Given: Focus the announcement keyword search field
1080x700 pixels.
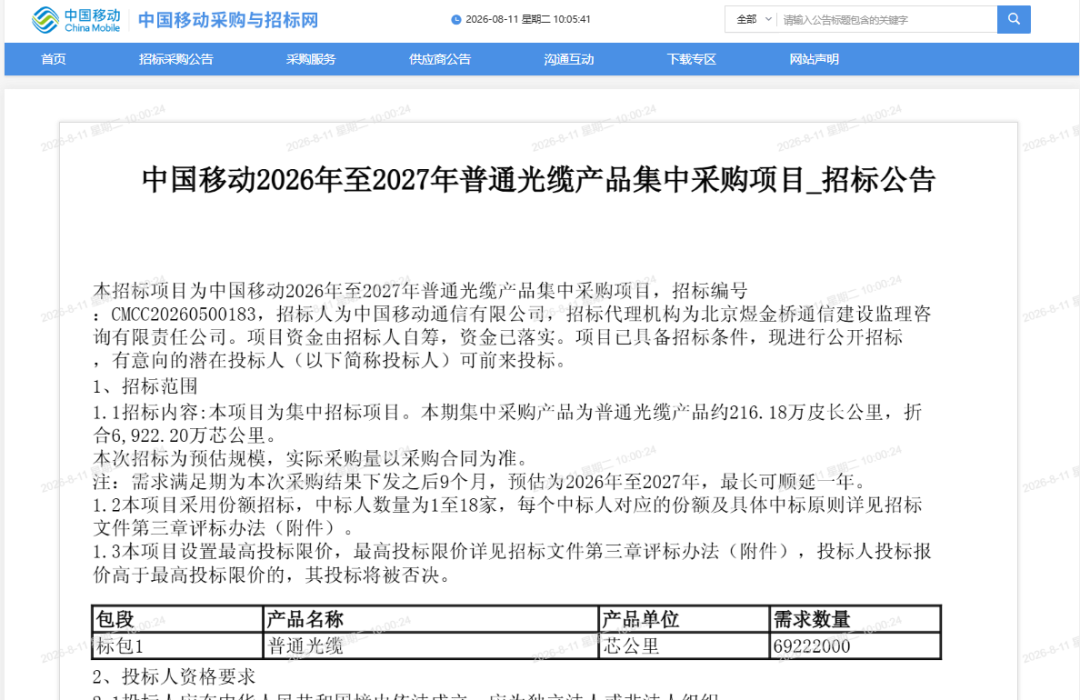Looking at the screenshot, I should [887, 20].
